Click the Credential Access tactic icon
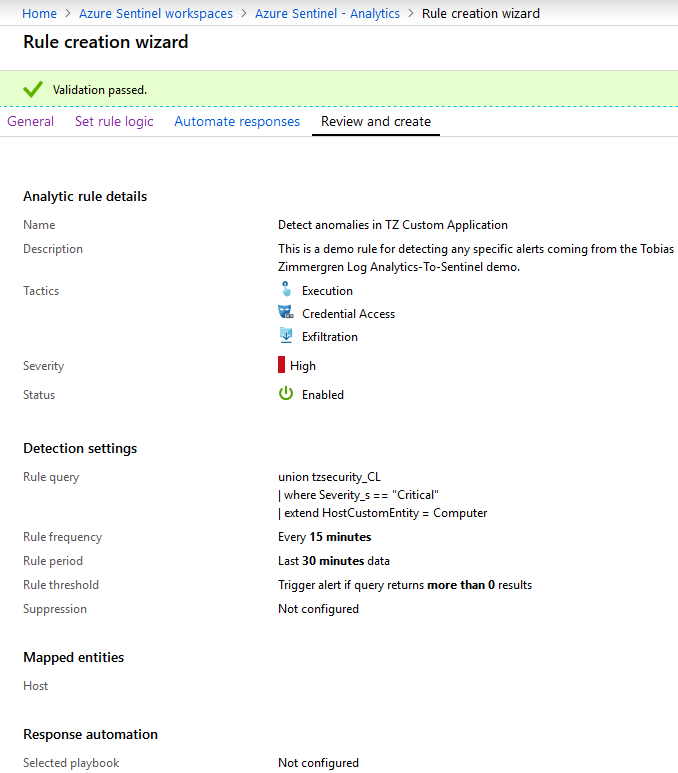This screenshot has height=773, width=678. 286,313
